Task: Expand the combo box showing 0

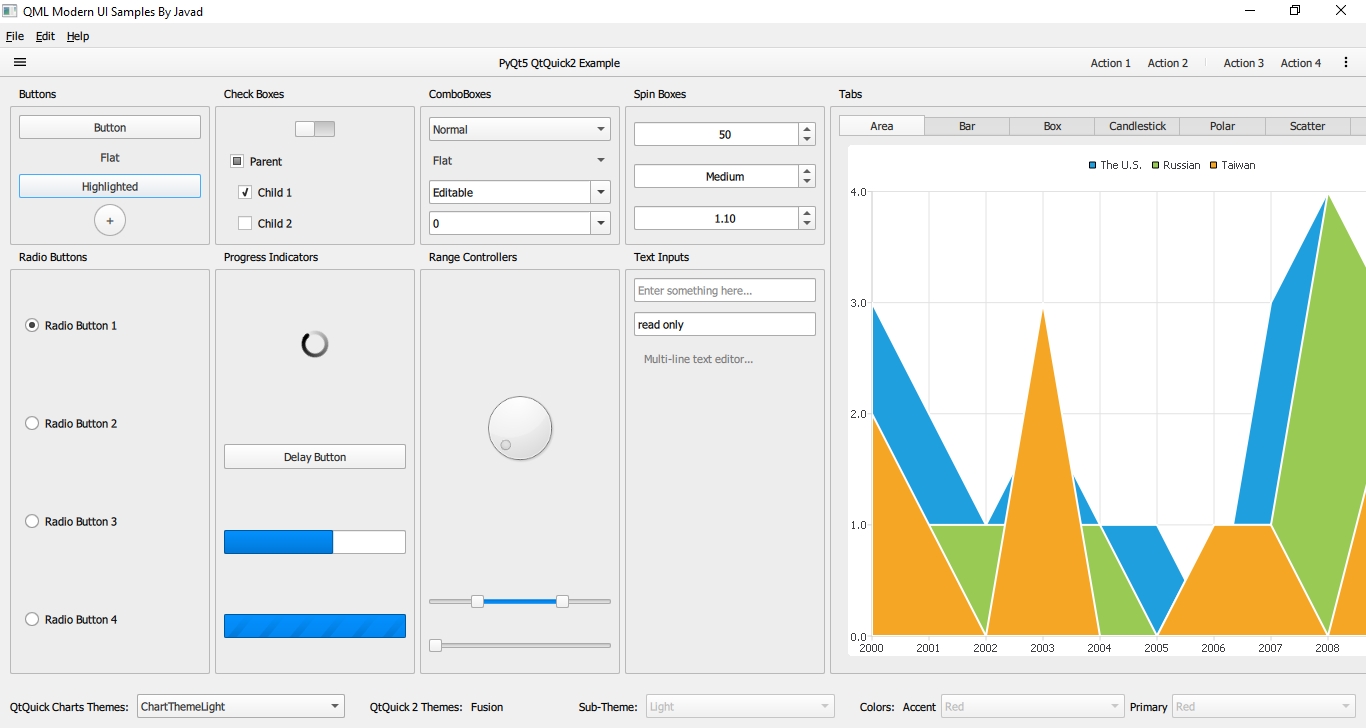Action: pos(601,223)
